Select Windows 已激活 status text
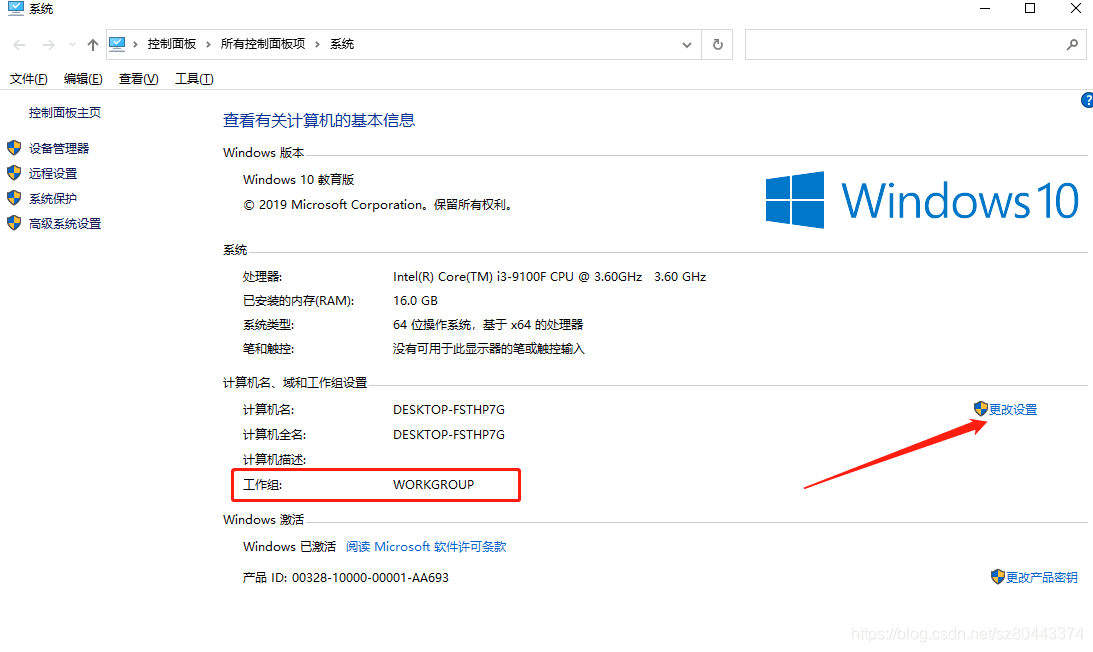This screenshot has height=652, width=1093. pyautogui.click(x=289, y=547)
